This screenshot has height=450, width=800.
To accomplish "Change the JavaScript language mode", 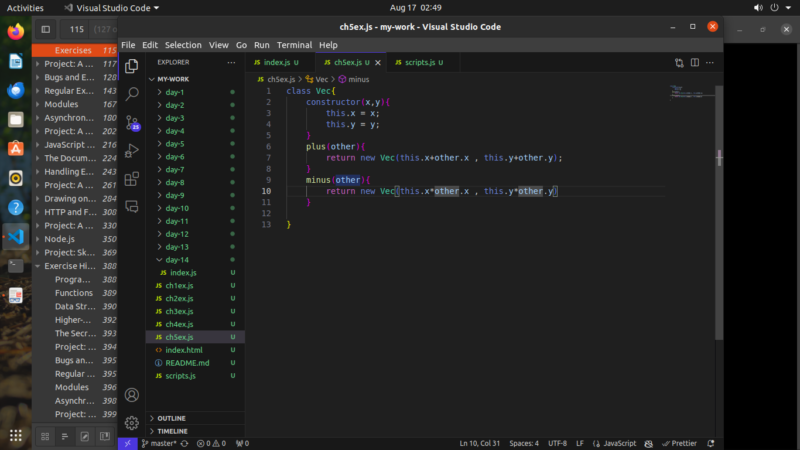I will click(620, 443).
